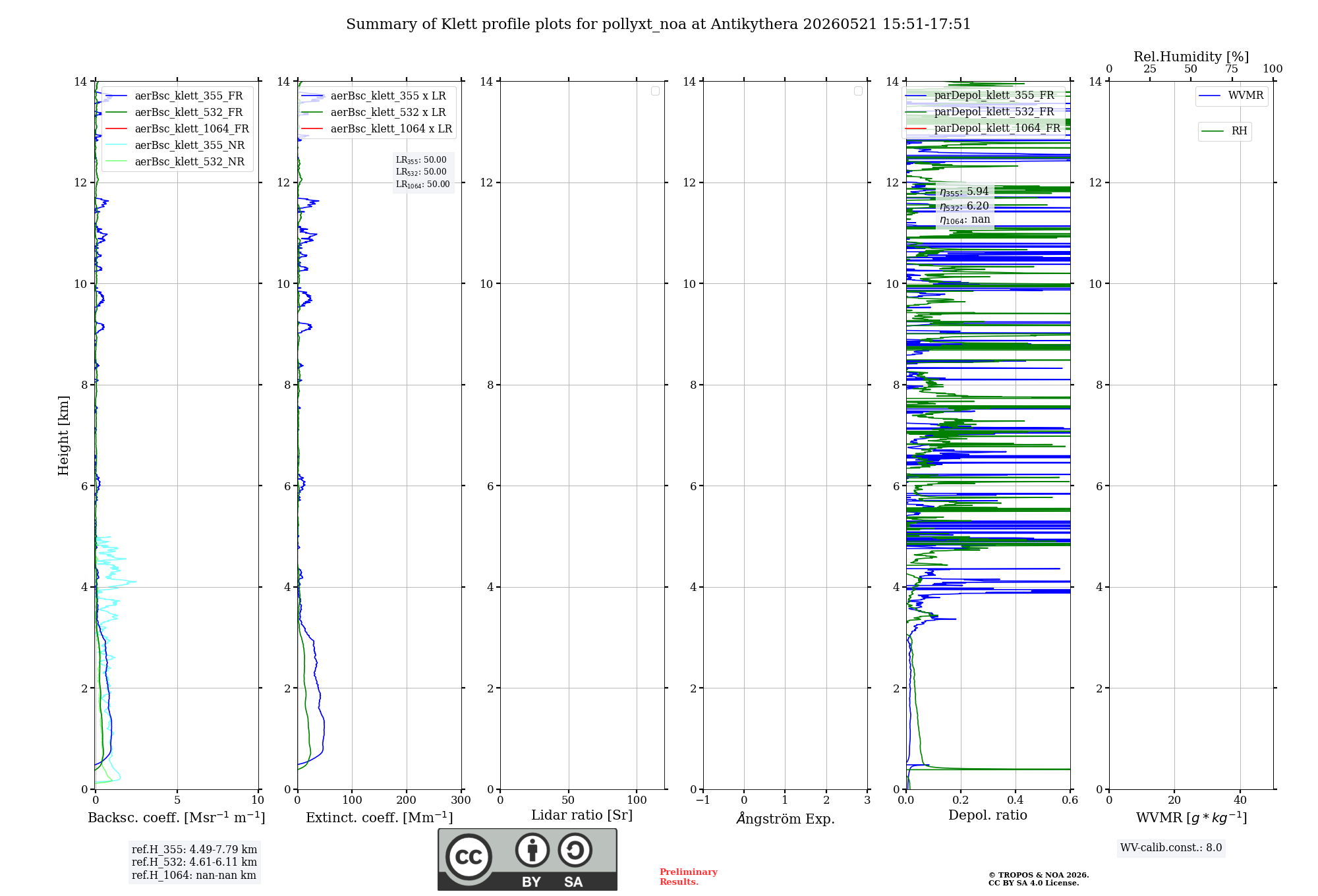Click the plot title mentioning pollyxt_noa at Antikythera
The height and width of the screenshot is (896, 1318).
coord(658,24)
